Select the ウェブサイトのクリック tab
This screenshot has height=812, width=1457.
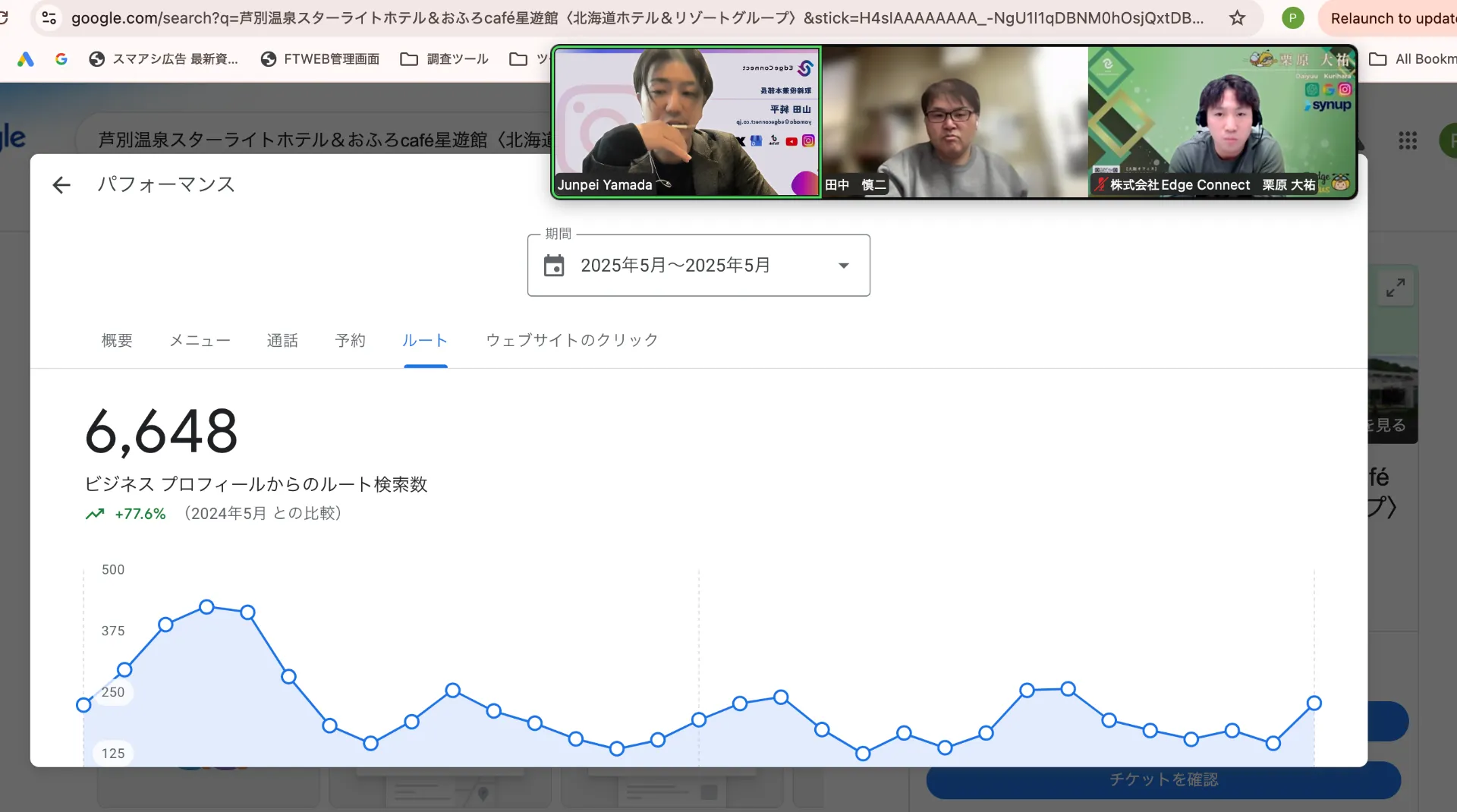(571, 341)
